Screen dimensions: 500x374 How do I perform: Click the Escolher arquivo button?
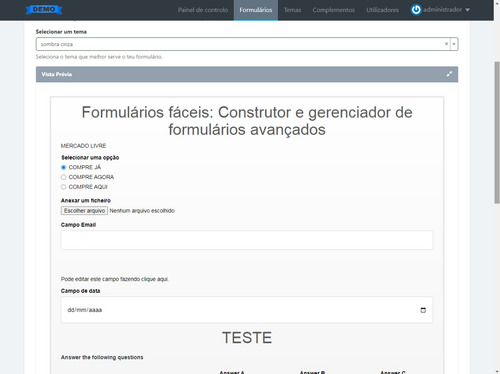tap(84, 211)
